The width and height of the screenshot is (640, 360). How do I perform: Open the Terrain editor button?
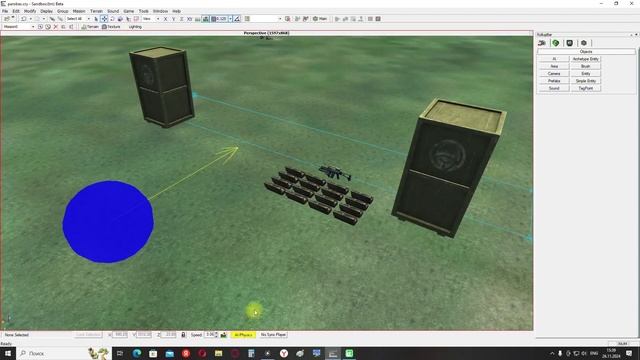(90, 27)
